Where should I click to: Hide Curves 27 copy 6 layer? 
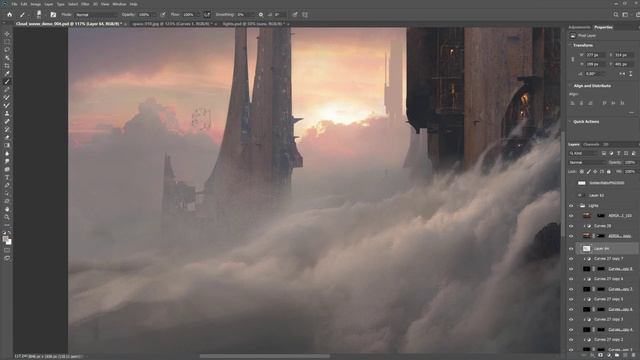pos(571,279)
